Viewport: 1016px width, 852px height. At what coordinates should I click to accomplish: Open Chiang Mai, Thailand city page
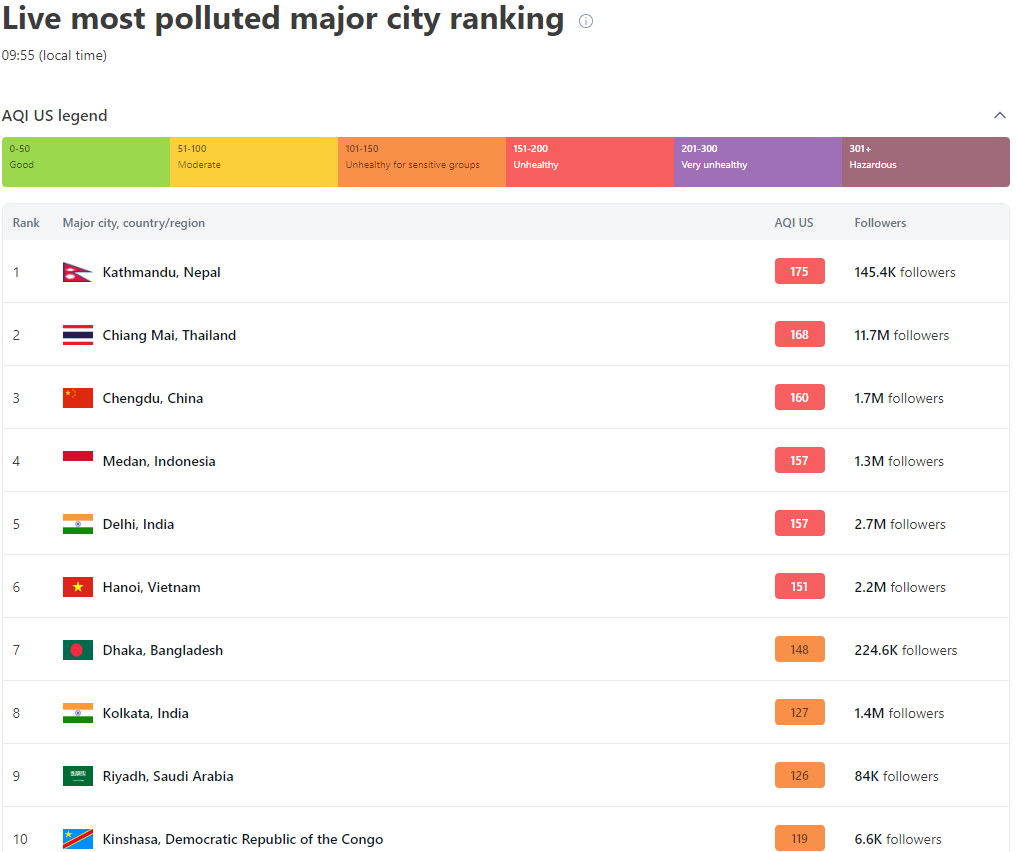169,335
